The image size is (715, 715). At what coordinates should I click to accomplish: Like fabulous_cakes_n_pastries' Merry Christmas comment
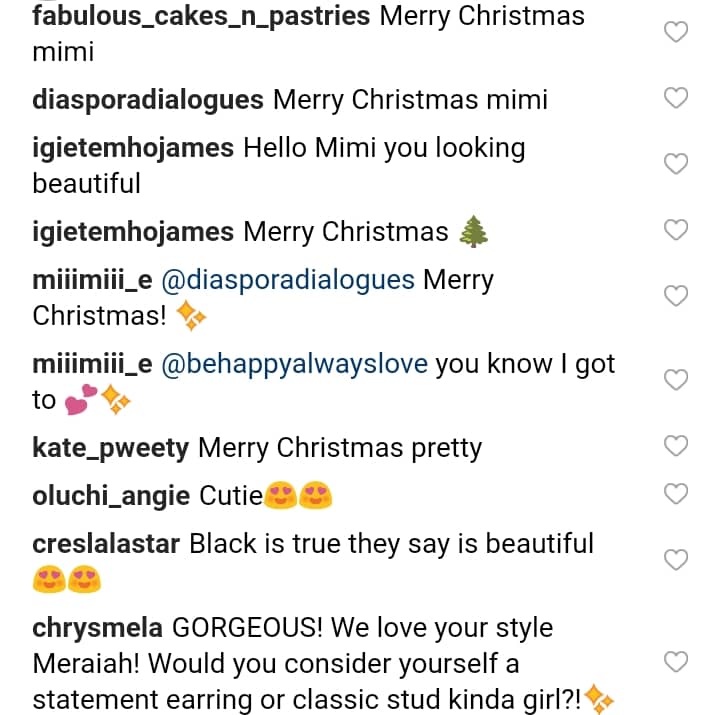click(x=676, y=33)
